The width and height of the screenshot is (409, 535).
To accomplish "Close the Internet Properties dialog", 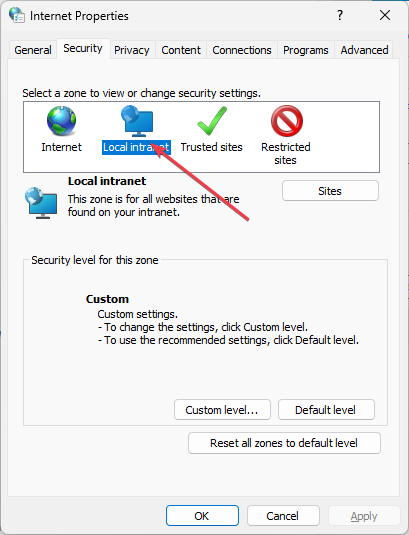I will [385, 15].
